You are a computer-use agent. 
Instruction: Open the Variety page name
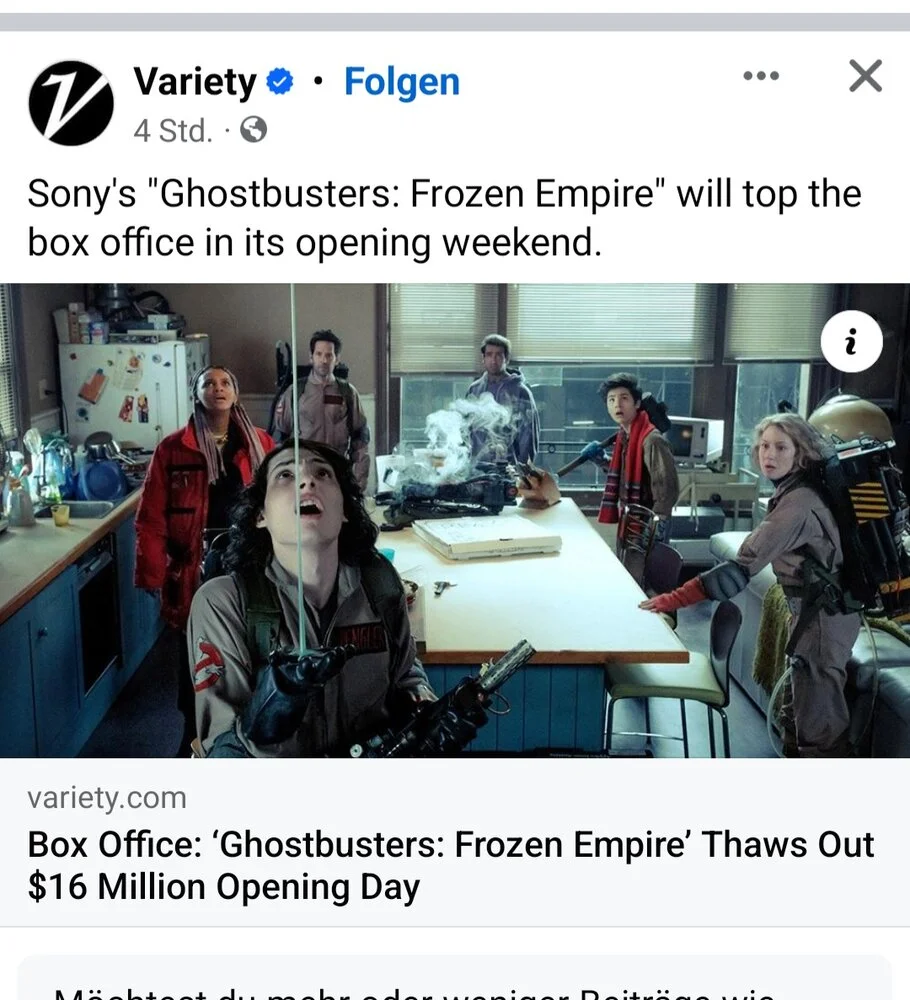tap(194, 82)
